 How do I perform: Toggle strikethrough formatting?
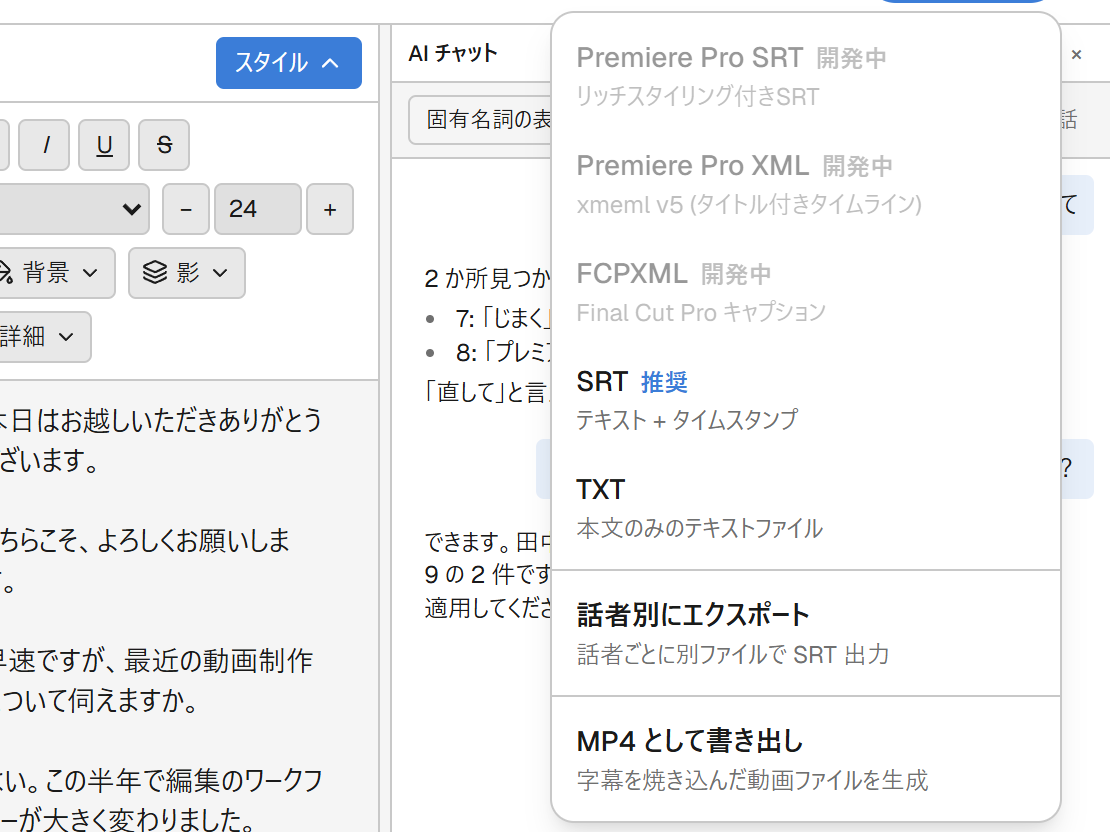164,145
